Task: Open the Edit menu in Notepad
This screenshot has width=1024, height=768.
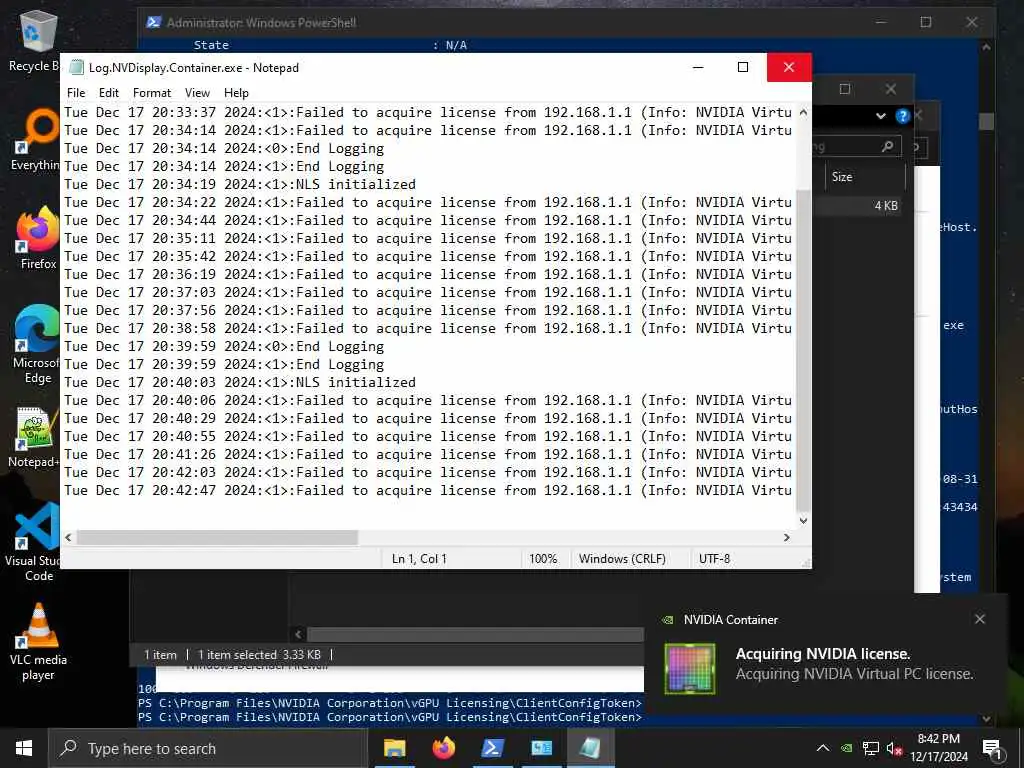Action: (x=108, y=93)
